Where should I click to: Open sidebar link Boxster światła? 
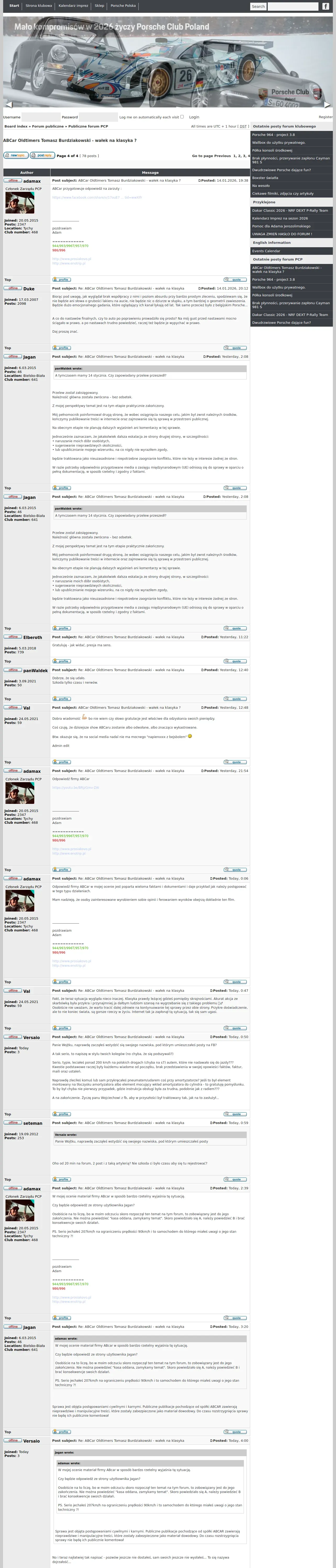292,178
